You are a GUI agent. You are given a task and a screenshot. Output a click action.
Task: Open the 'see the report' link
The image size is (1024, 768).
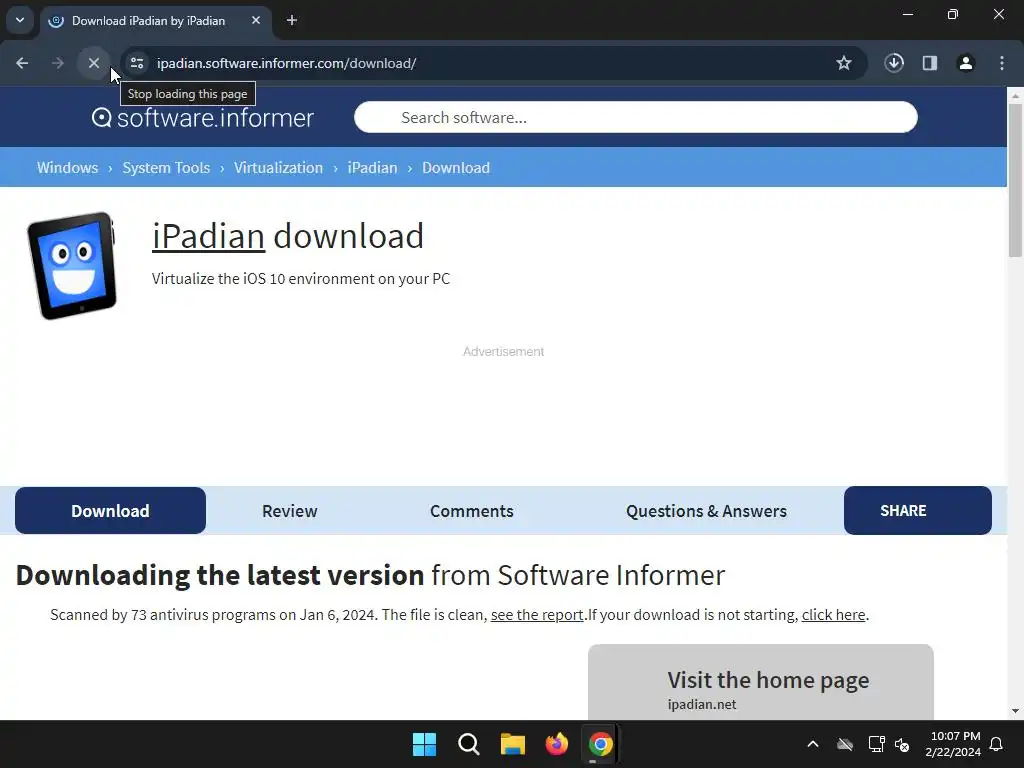[537, 615]
